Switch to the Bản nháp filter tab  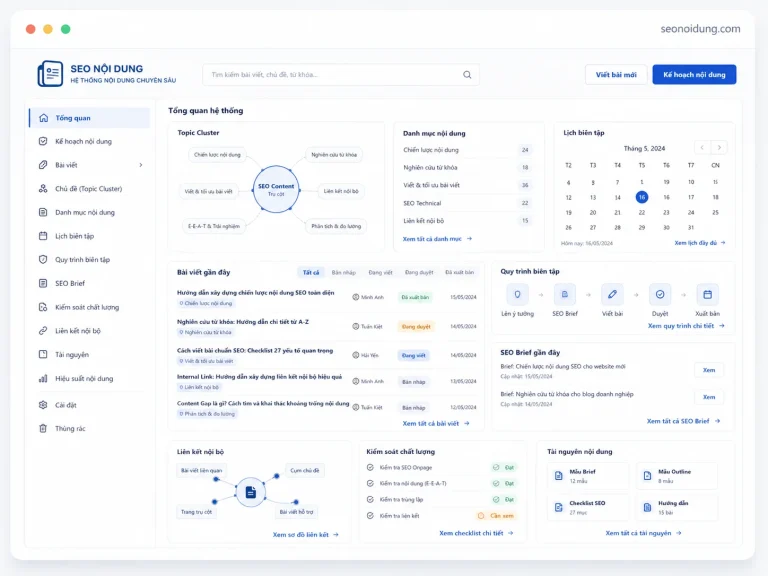344,272
